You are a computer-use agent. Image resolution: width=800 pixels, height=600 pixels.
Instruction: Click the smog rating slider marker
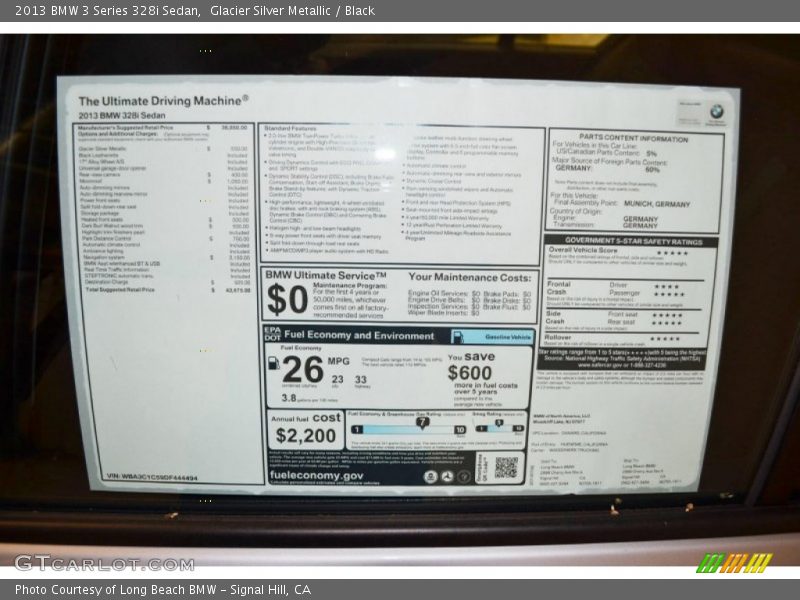click(499, 423)
